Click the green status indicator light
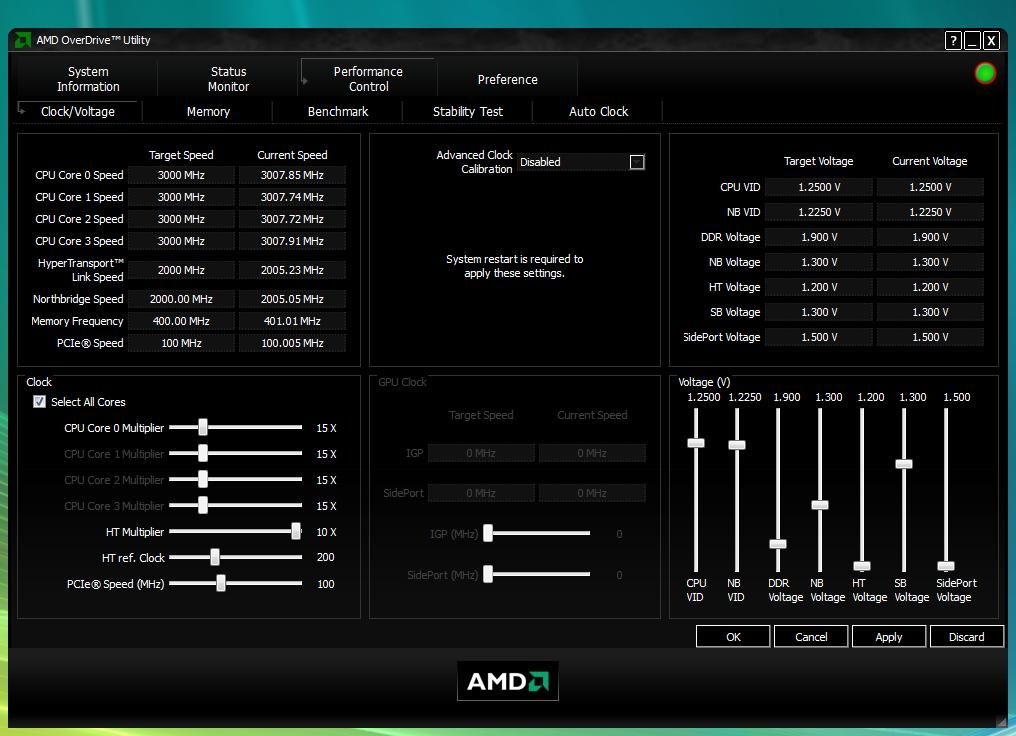 [x=984, y=72]
